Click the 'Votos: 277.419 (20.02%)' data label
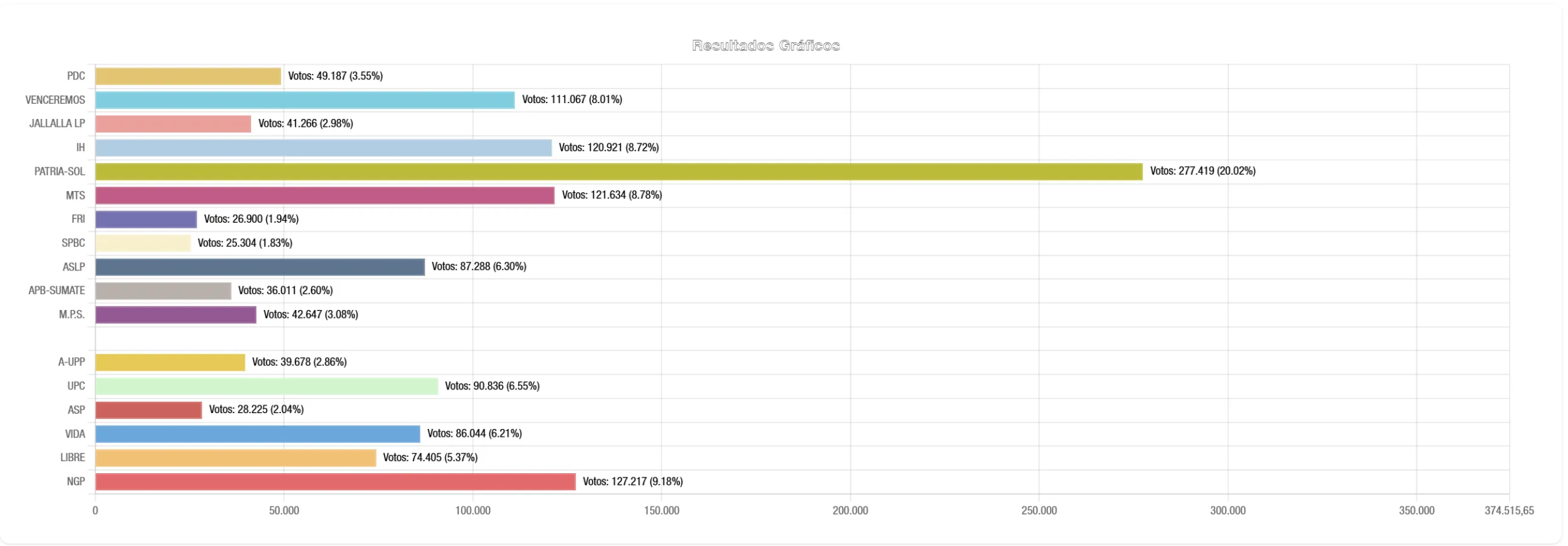 point(1202,171)
